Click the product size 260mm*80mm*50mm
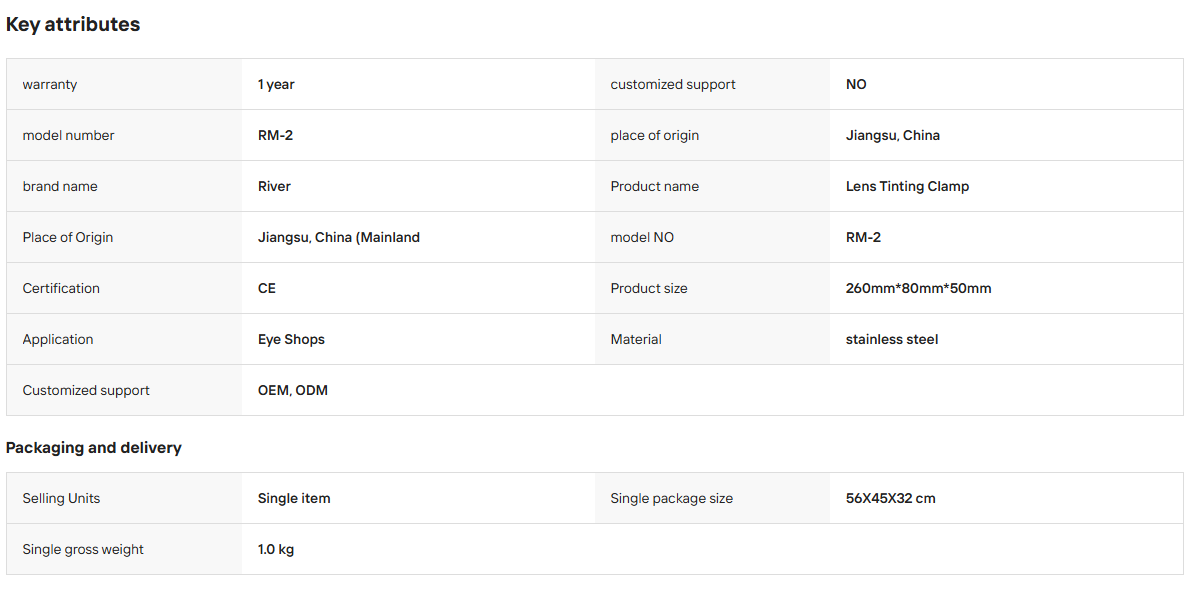The image size is (1193, 594). click(x=918, y=288)
